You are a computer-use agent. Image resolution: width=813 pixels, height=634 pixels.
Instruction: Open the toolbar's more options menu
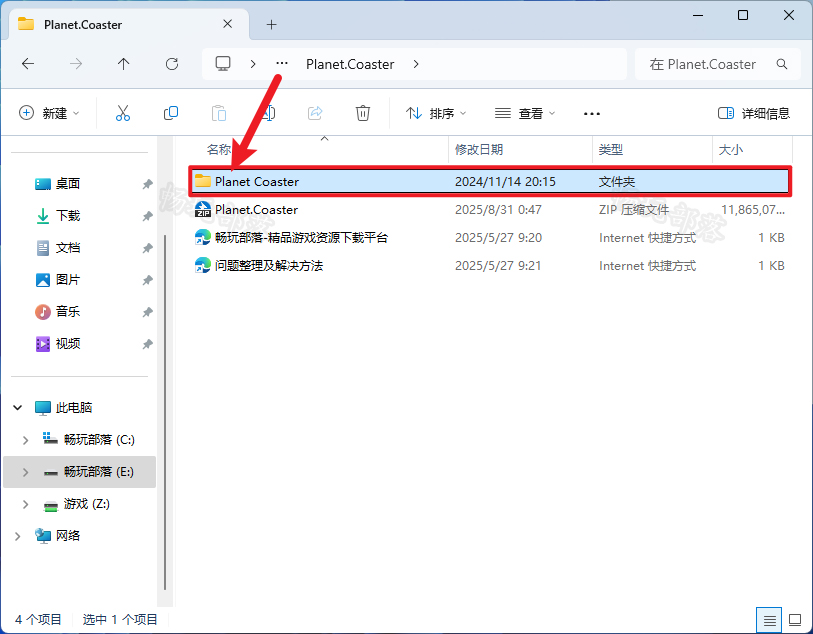592,114
